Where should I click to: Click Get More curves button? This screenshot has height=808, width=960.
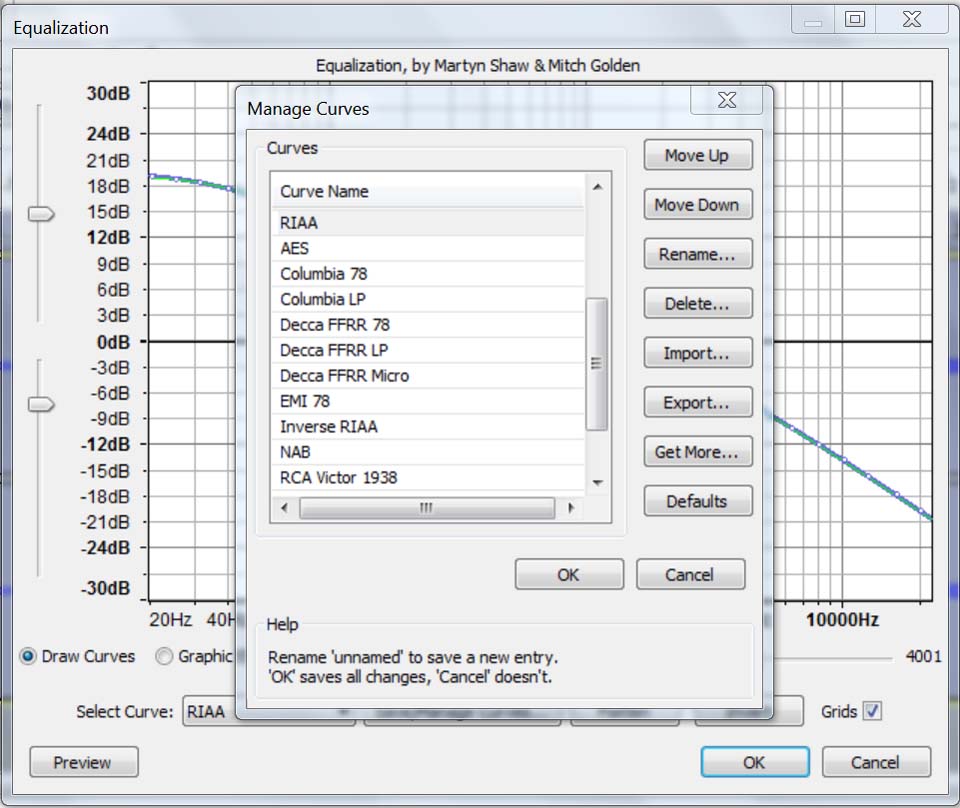click(x=697, y=453)
